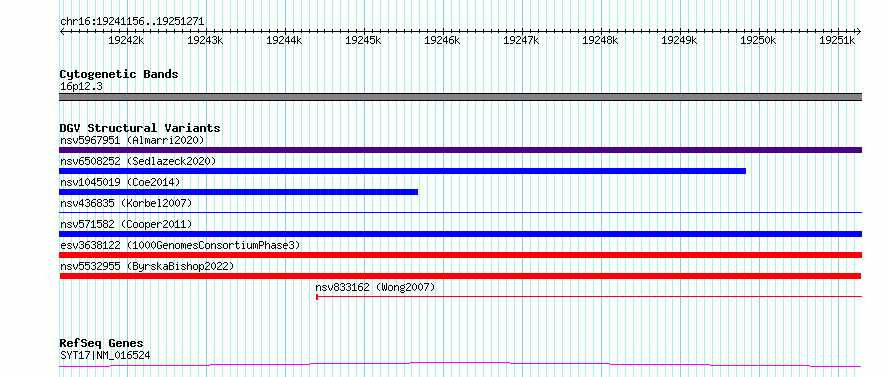
Task: Select the thin blue nsv436835 variant line
Action: [460, 212]
